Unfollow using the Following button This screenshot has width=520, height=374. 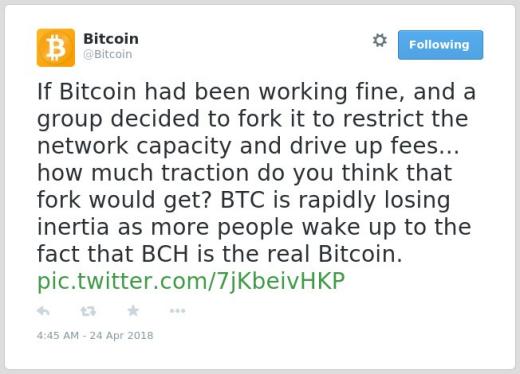(440, 45)
